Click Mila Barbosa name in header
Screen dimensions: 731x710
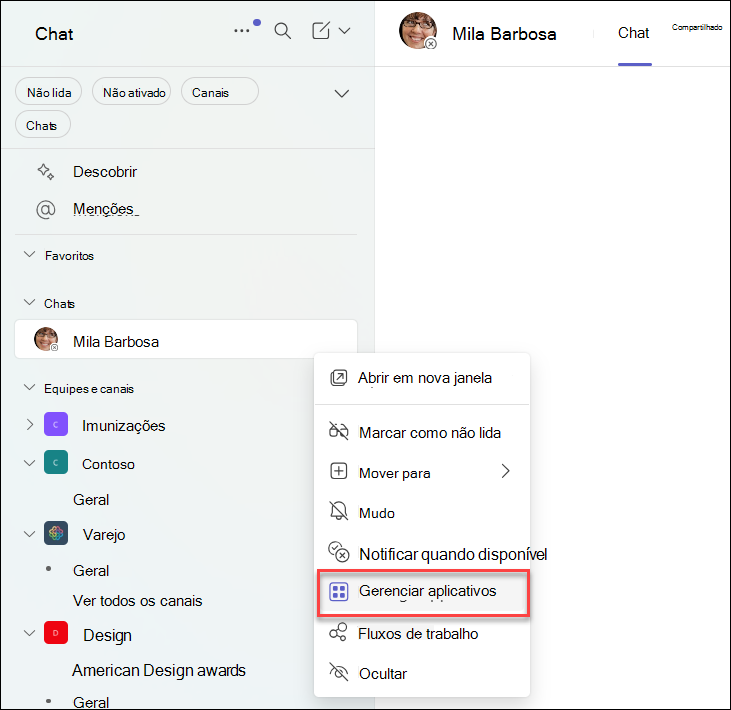click(504, 34)
